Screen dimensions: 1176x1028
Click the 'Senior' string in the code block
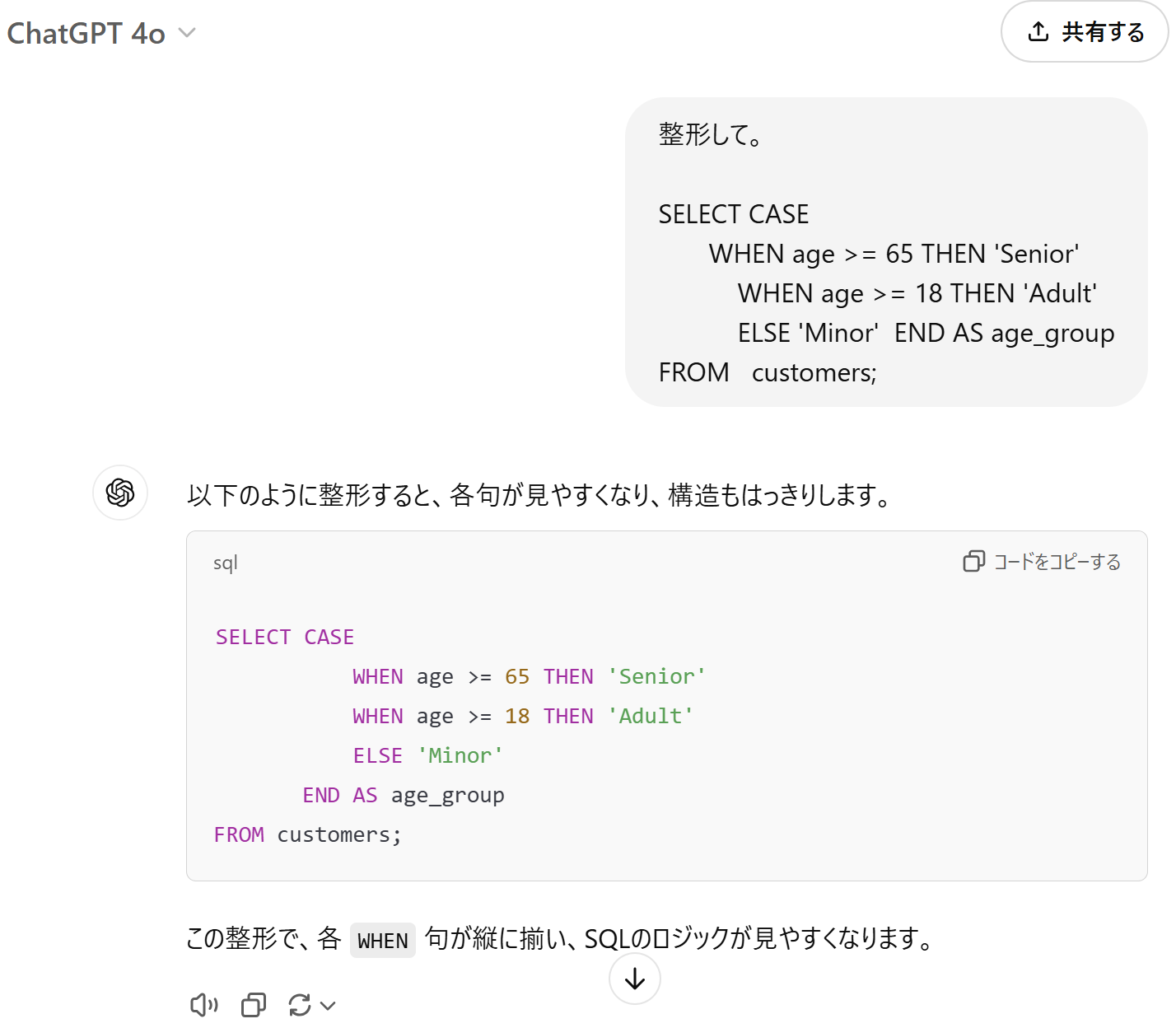[656, 676]
